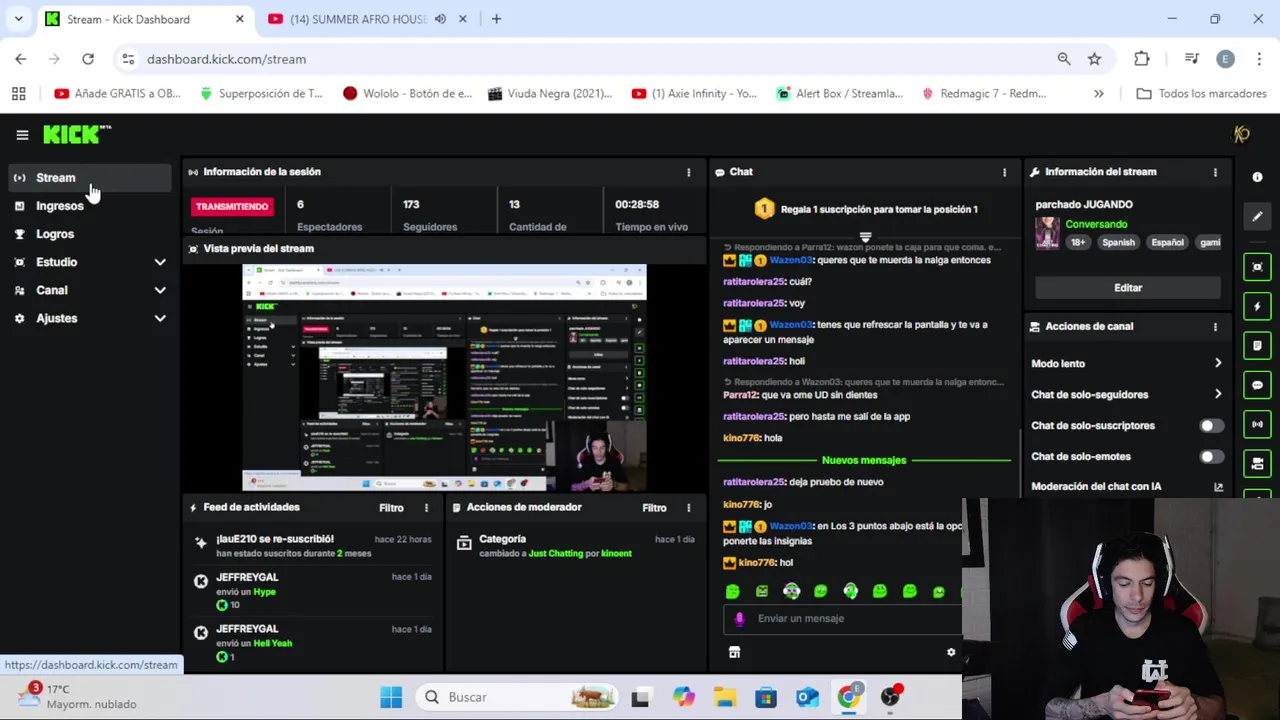Screen dimensions: 1280x720
Task: Reload the dashboard page
Action: coord(88,59)
